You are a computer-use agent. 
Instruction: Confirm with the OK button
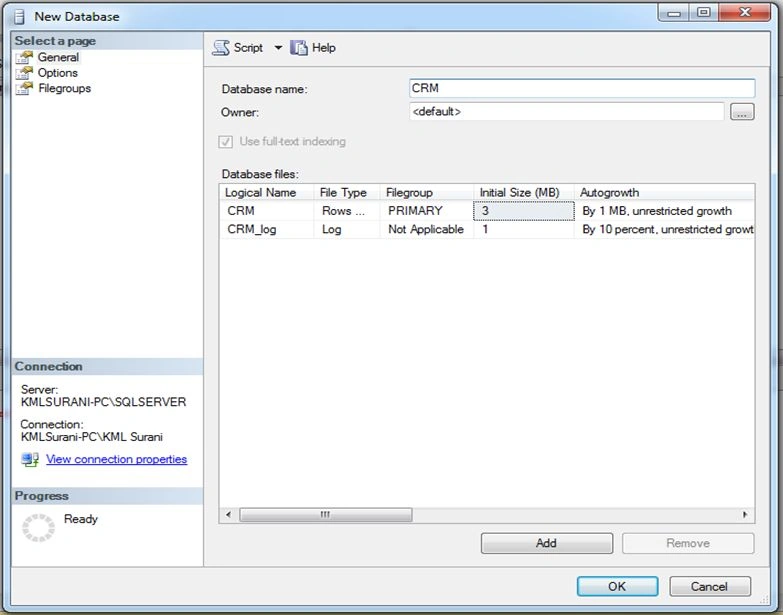[x=617, y=587]
